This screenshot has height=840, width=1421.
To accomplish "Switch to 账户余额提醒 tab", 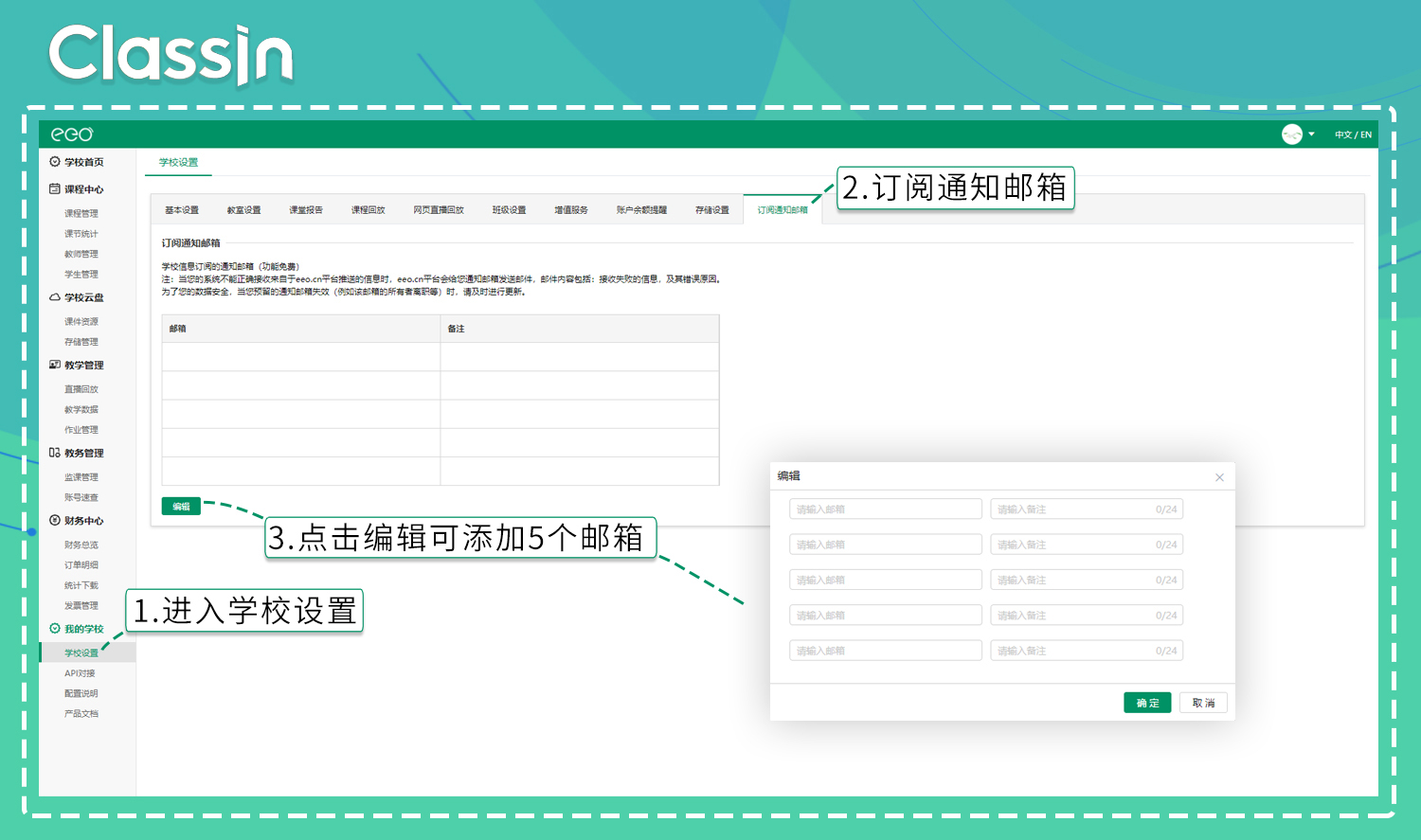I will (x=641, y=210).
